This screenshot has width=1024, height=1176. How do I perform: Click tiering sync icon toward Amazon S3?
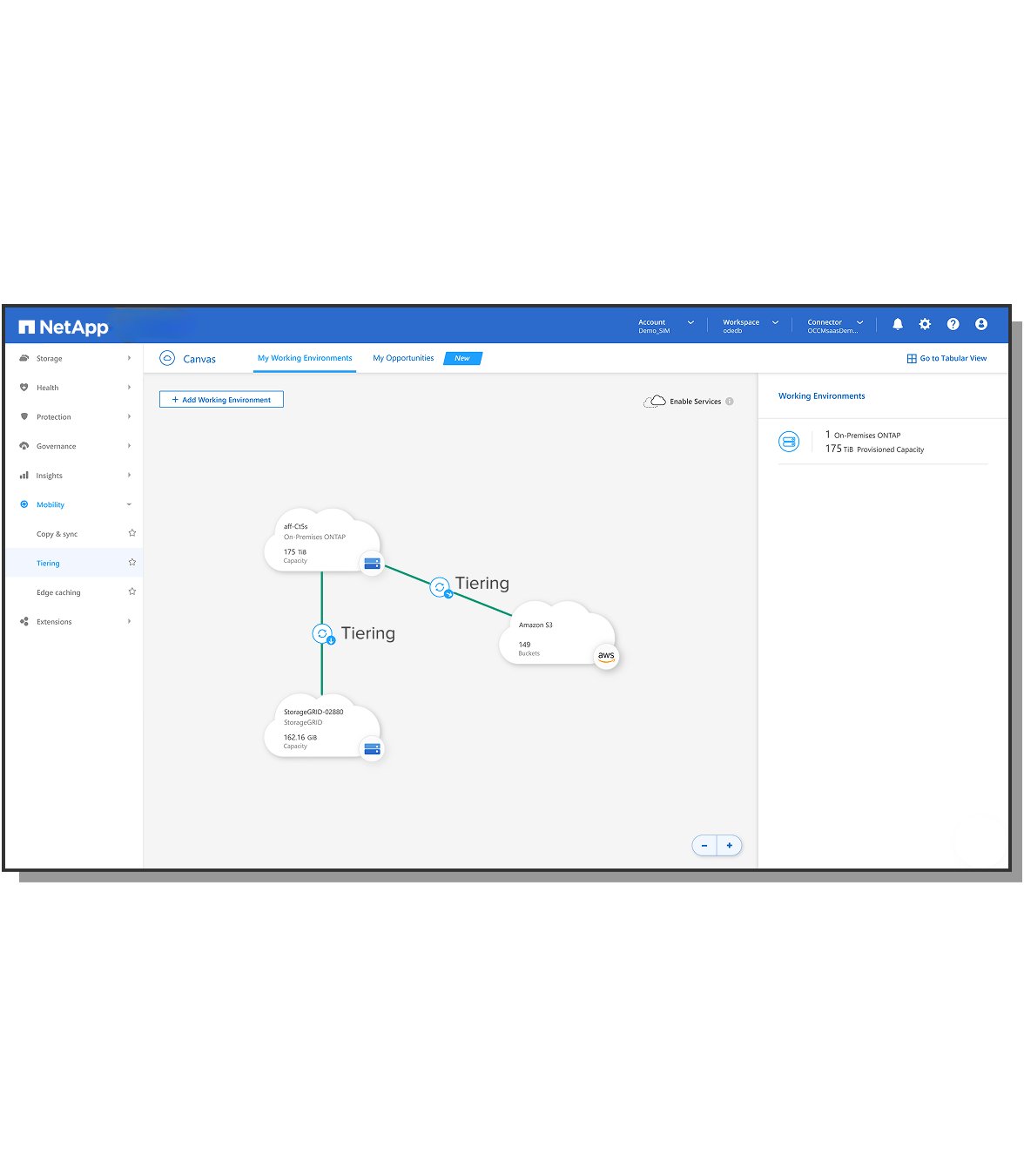(x=441, y=587)
